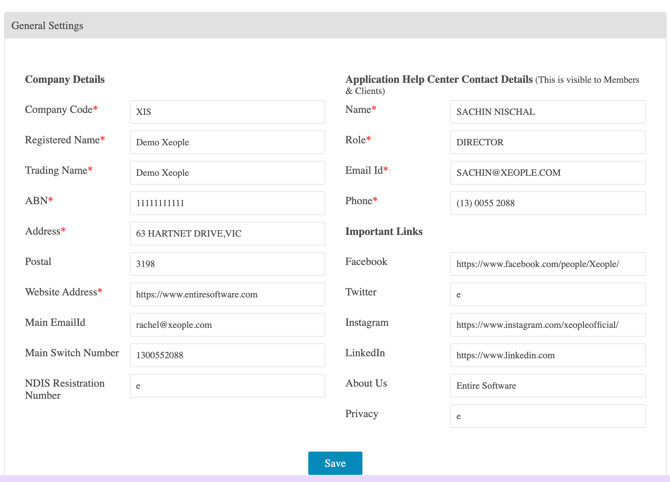Edit the NDIS Registration Number field
This screenshot has height=482, width=670.
(227, 386)
